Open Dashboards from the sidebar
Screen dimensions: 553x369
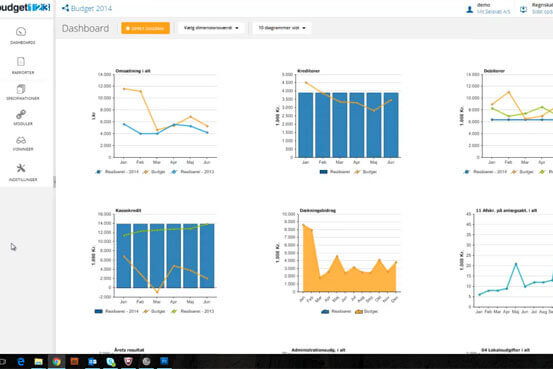[x=22, y=36]
